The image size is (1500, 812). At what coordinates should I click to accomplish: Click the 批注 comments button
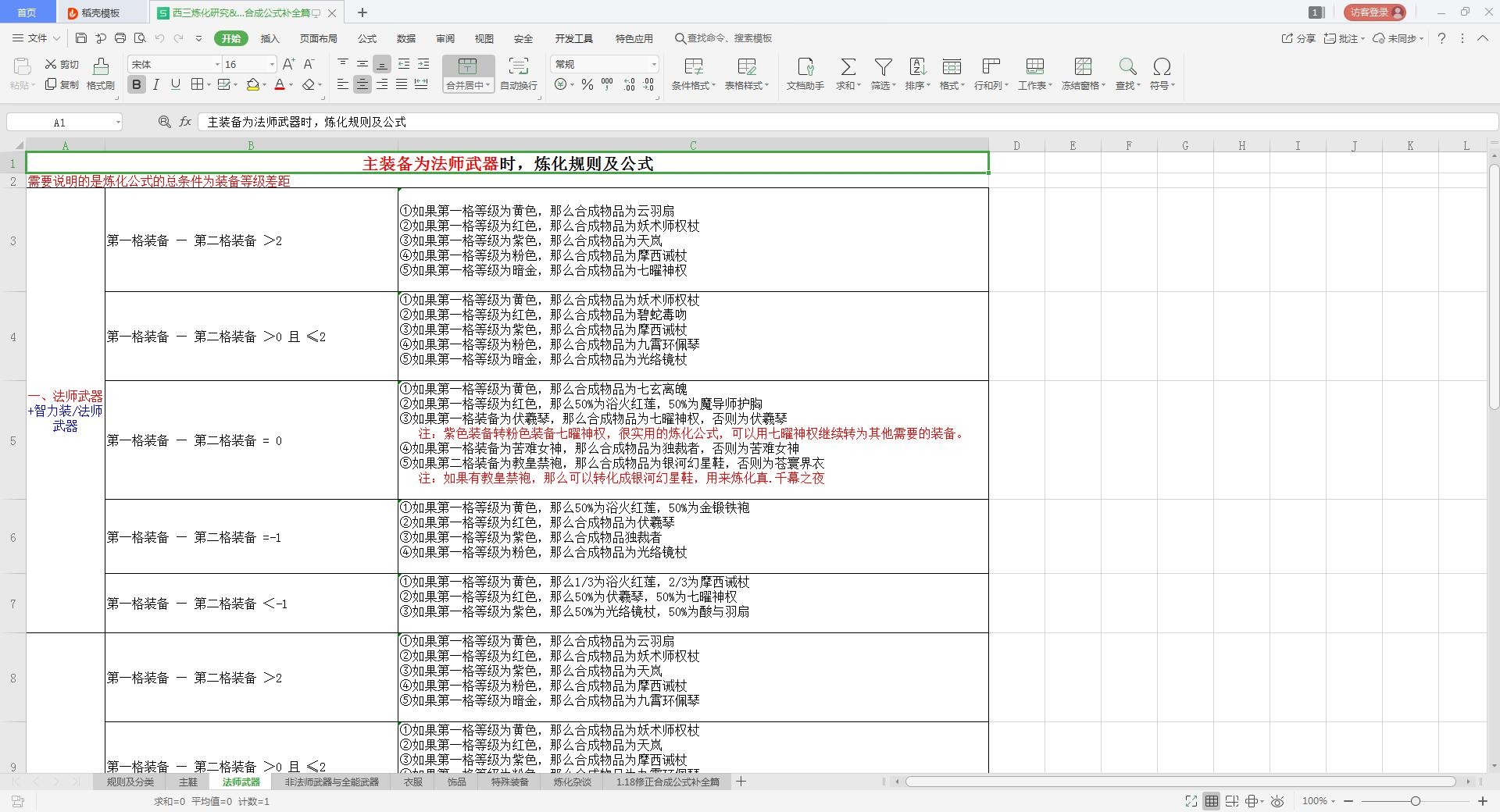[x=1344, y=38]
